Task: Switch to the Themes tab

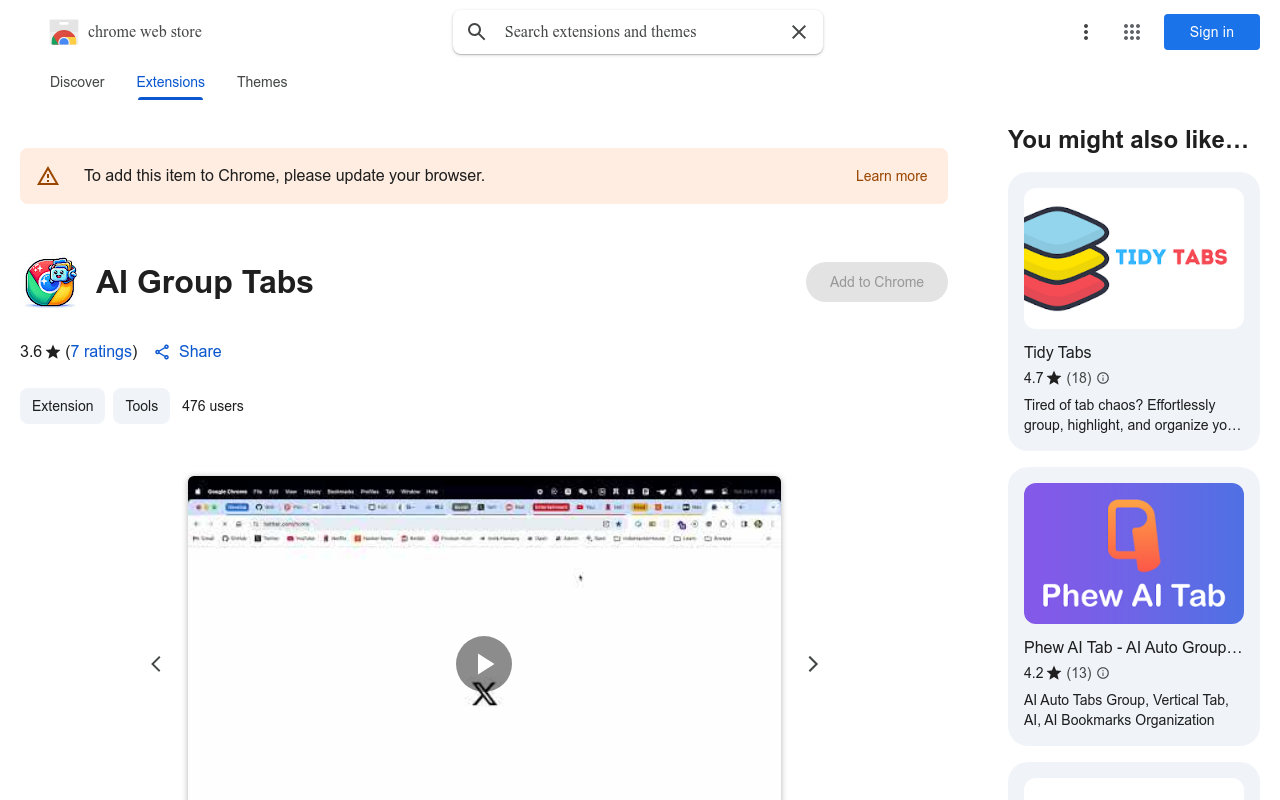Action: (x=262, y=82)
